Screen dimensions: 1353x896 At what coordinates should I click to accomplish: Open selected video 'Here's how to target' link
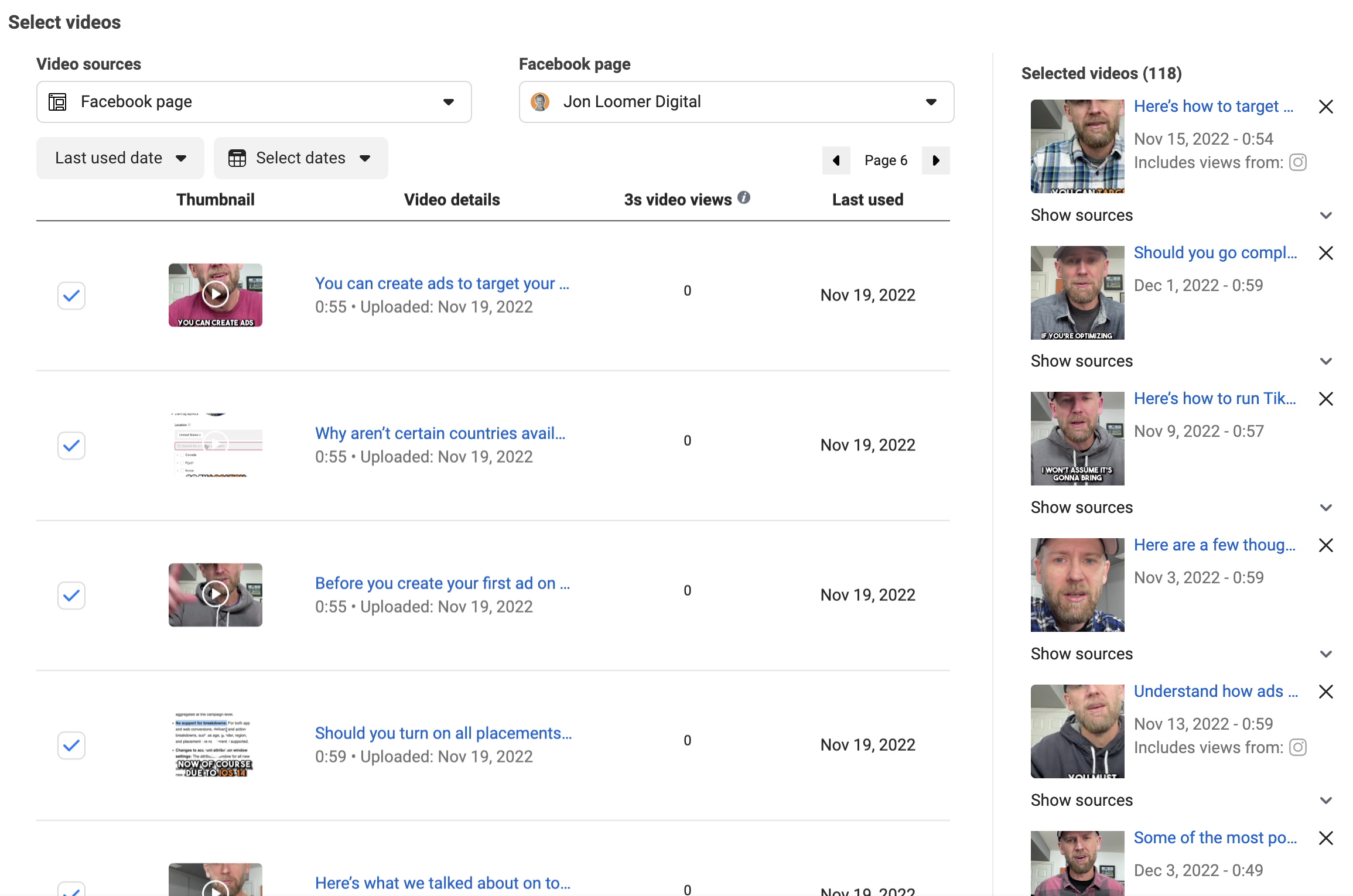(x=1214, y=106)
